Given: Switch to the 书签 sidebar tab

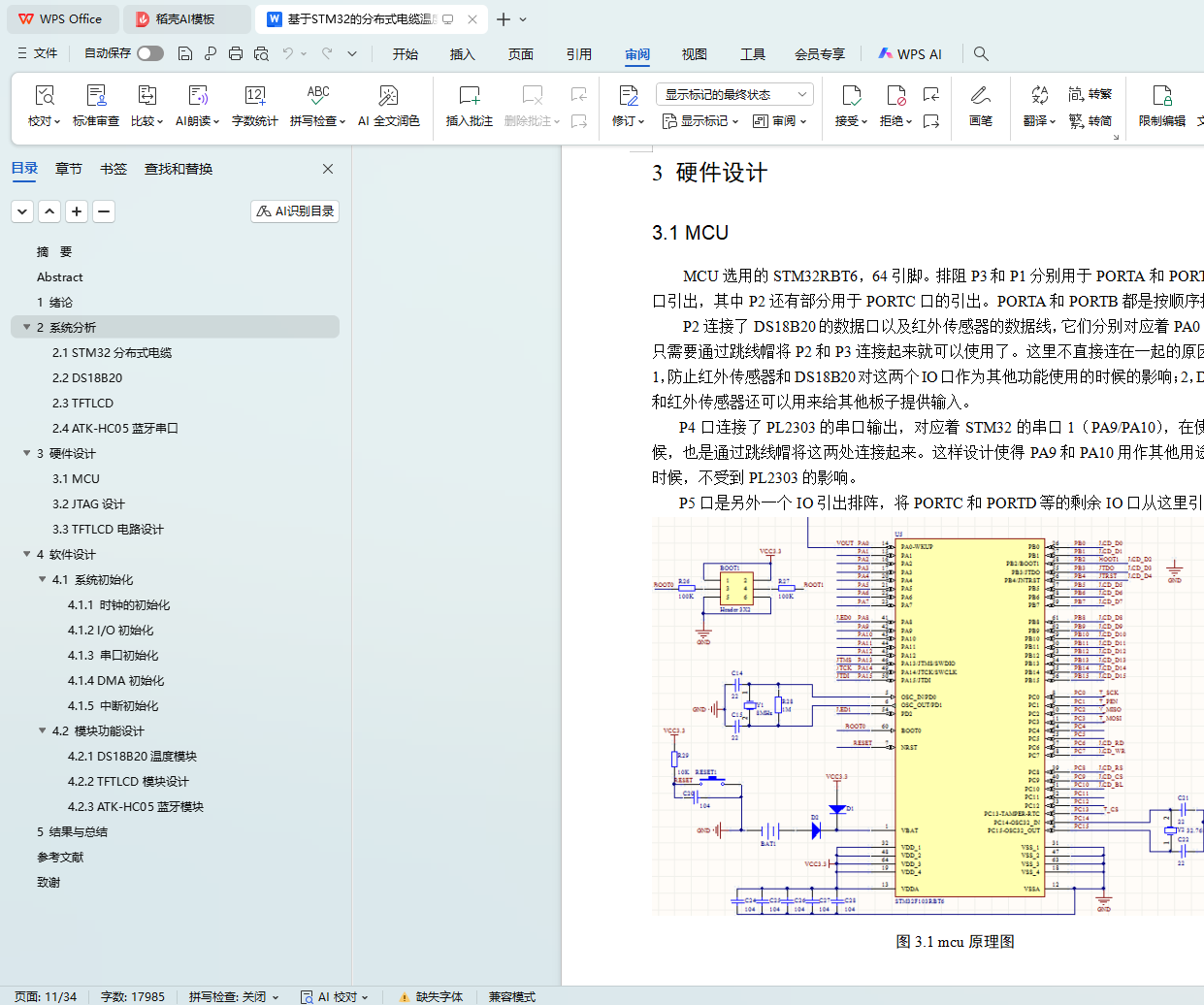Looking at the screenshot, I should click(114, 169).
